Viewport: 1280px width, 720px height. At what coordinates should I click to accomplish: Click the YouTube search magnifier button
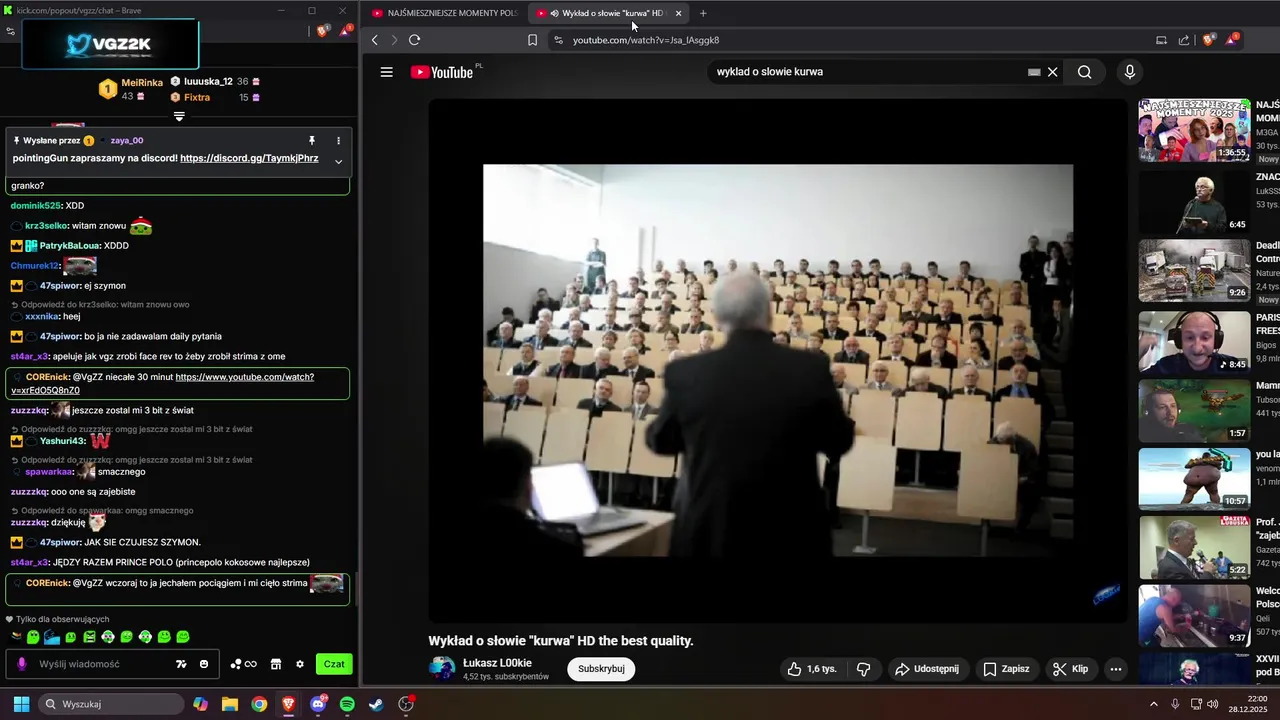click(x=1084, y=72)
